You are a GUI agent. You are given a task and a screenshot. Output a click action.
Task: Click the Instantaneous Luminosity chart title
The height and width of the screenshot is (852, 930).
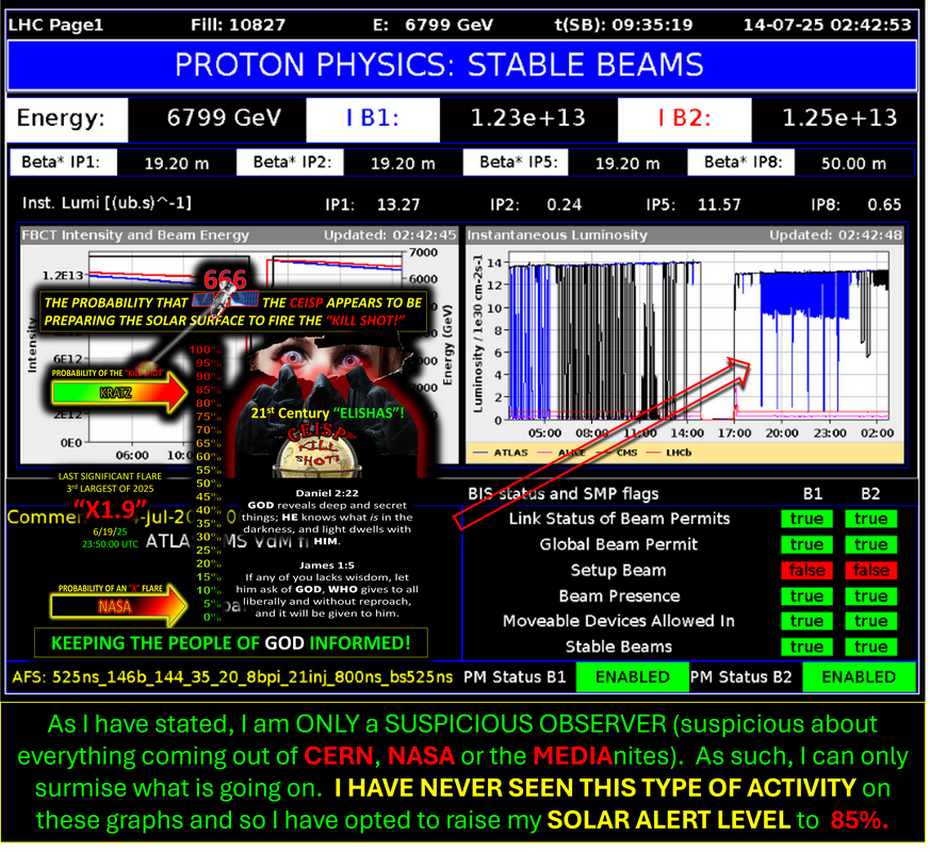point(558,236)
